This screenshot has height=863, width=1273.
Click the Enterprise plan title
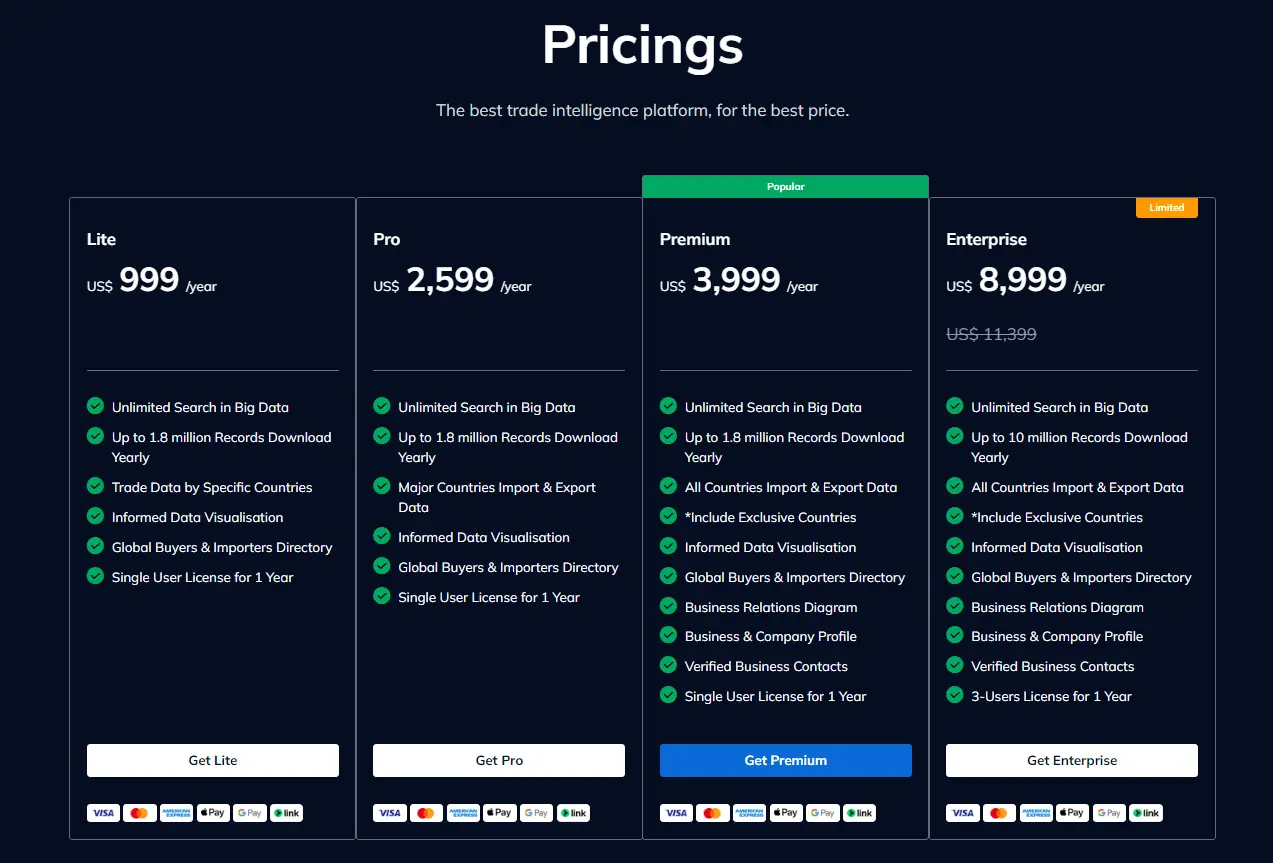point(986,239)
